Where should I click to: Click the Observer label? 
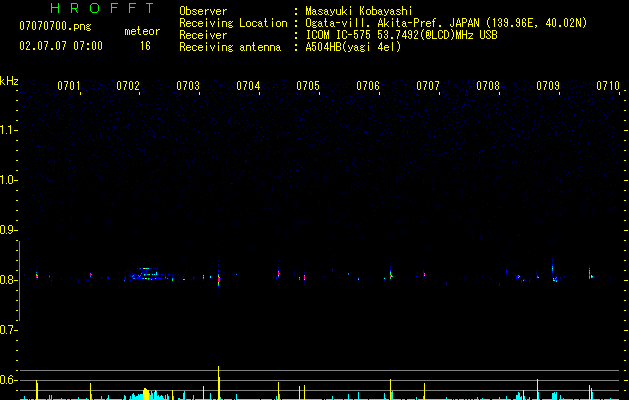(x=203, y=11)
